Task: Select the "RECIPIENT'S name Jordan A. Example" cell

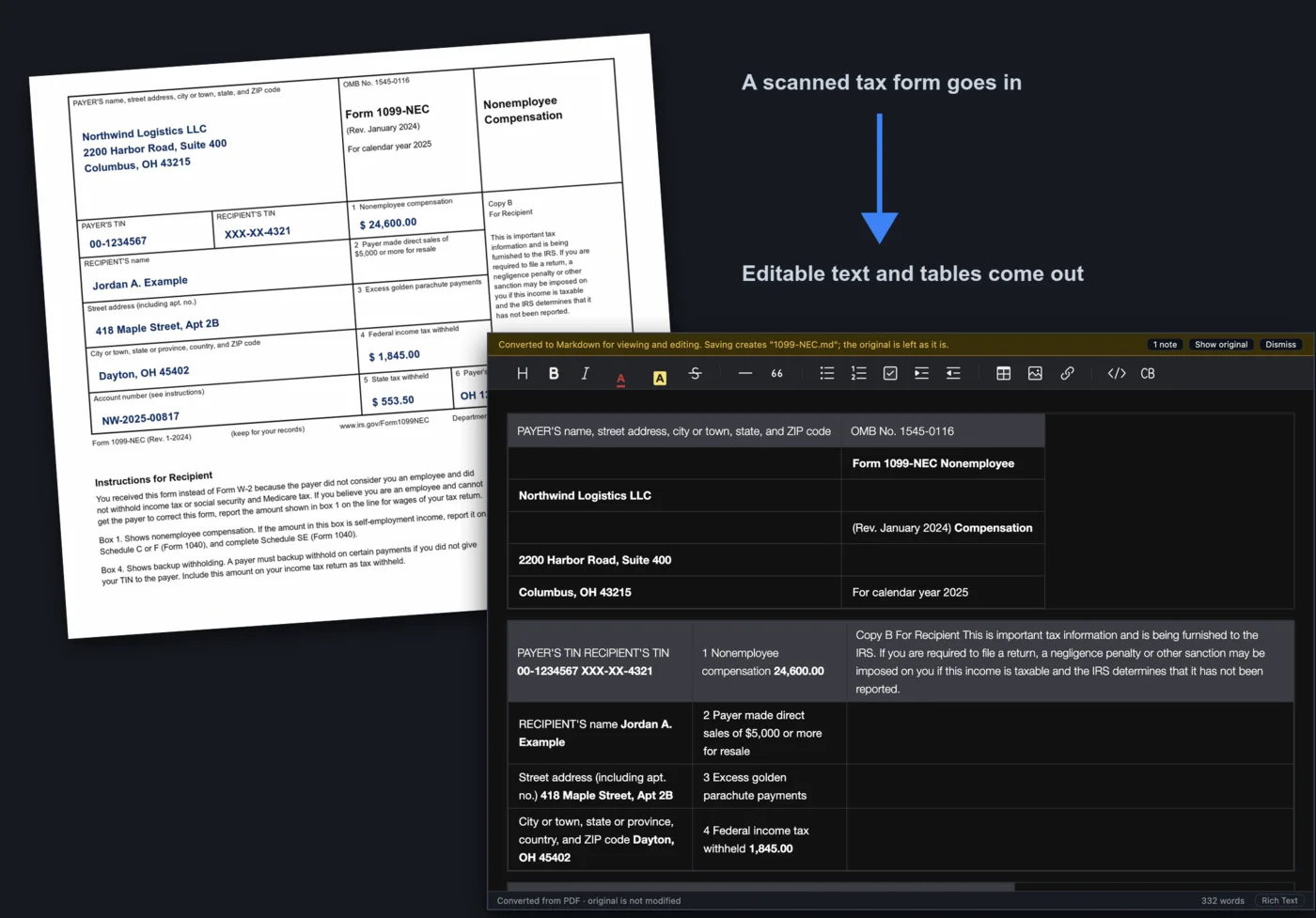Action: coord(600,733)
